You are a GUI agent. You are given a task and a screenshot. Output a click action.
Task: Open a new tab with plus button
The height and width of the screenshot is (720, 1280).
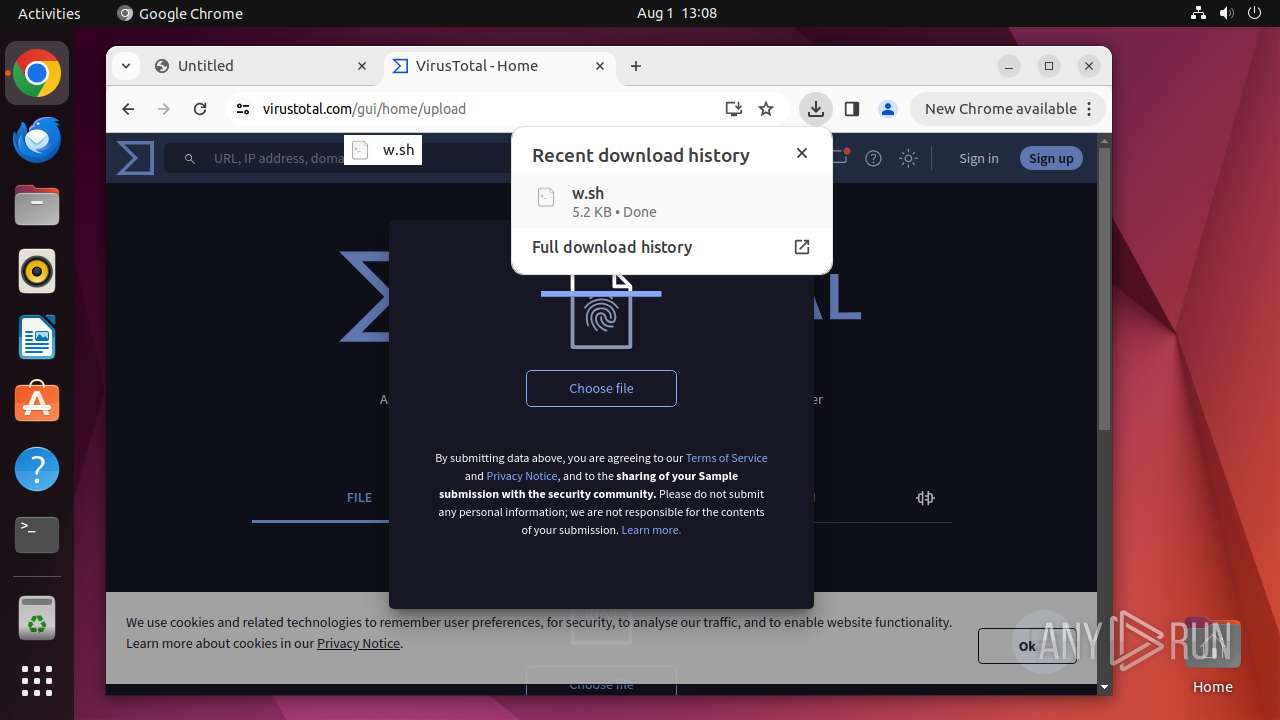[x=636, y=66]
